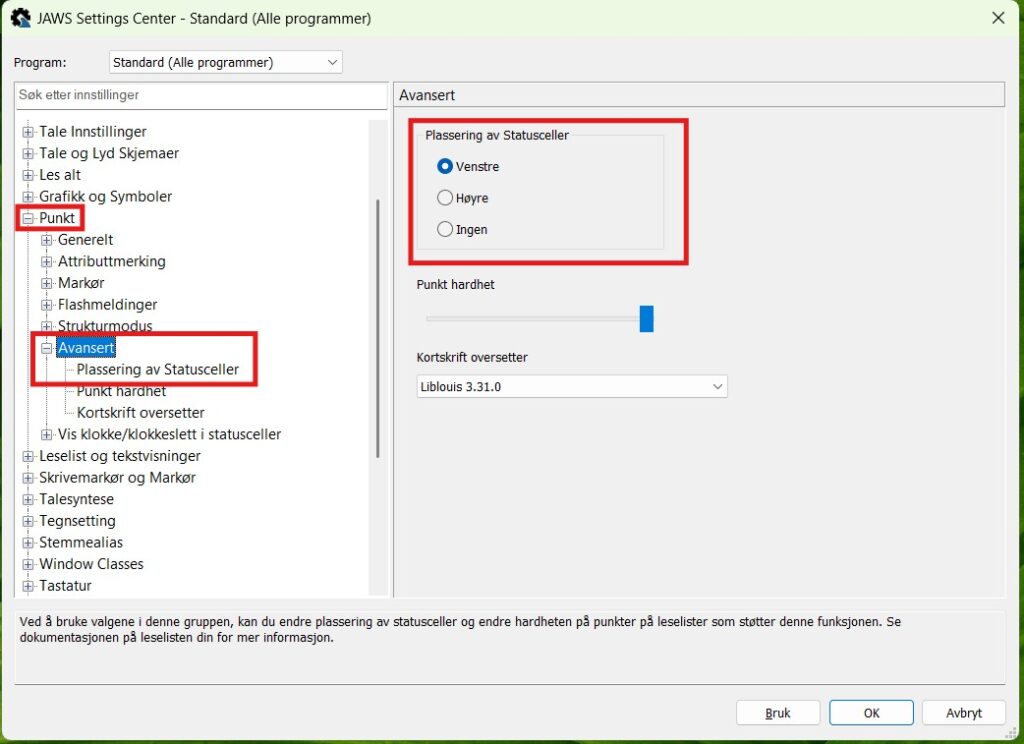The width and height of the screenshot is (1024, 744).
Task: Expand Vis klokke/klokkeslett i statusceller node
Action: pyautogui.click(x=46, y=434)
